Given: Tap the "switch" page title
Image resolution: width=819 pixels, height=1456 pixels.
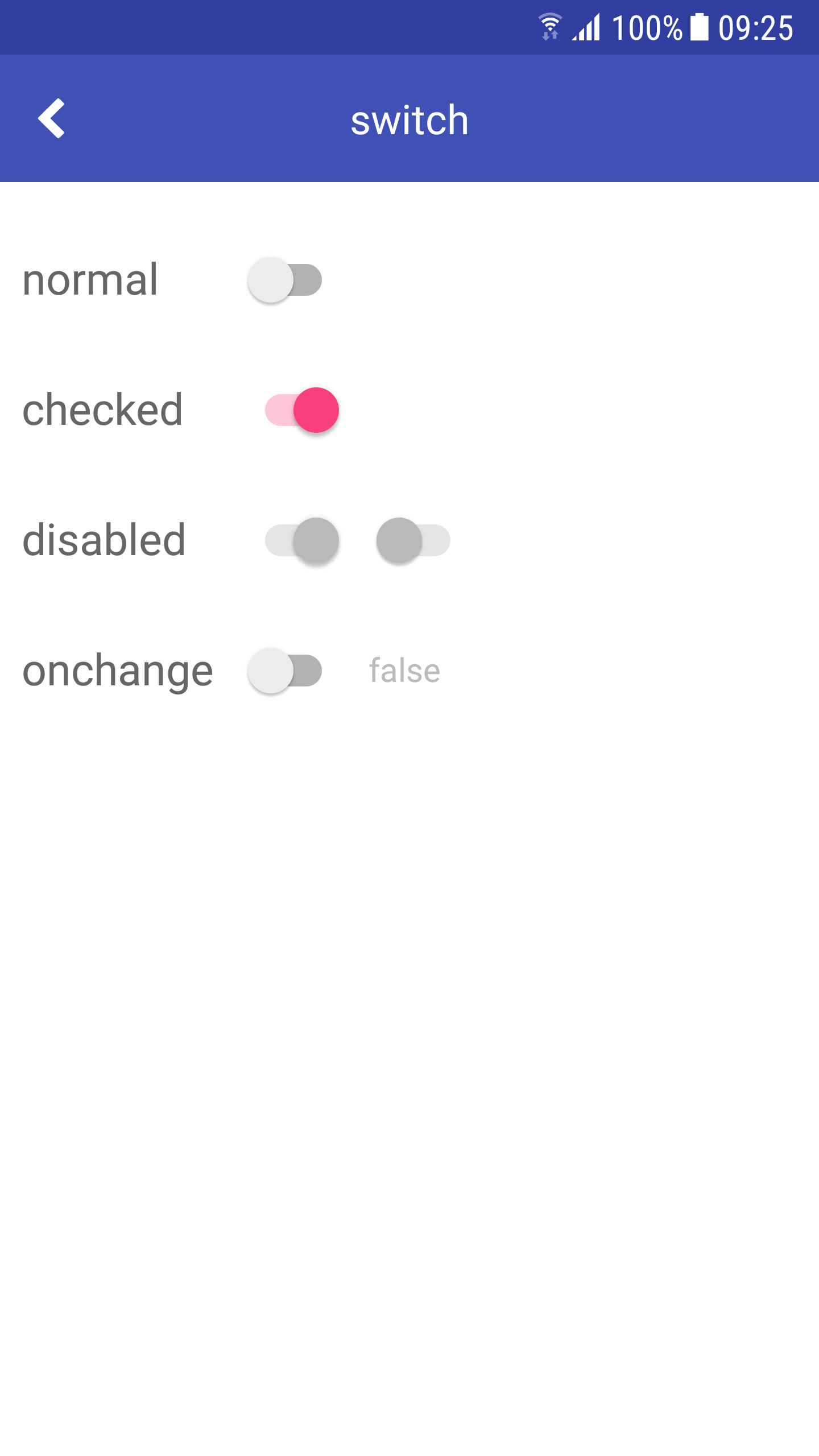Looking at the screenshot, I should point(409,120).
